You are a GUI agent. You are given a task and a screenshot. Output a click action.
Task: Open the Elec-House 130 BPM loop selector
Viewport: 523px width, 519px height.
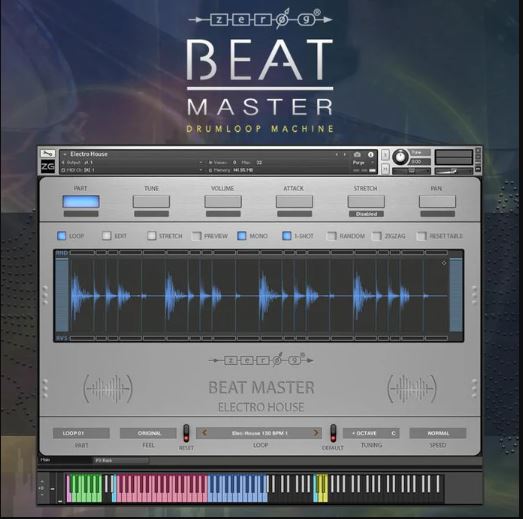(259, 433)
